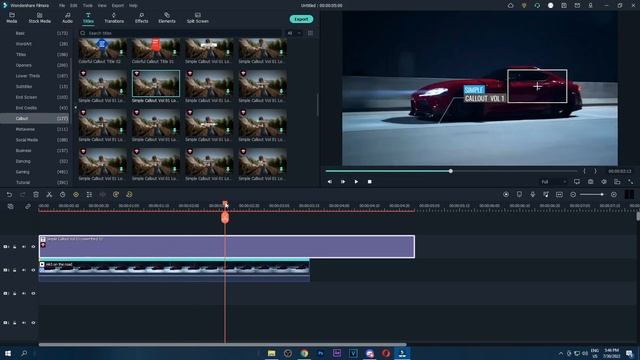The height and width of the screenshot is (360, 640).
Task: Open the File menu
Action: 62,6
